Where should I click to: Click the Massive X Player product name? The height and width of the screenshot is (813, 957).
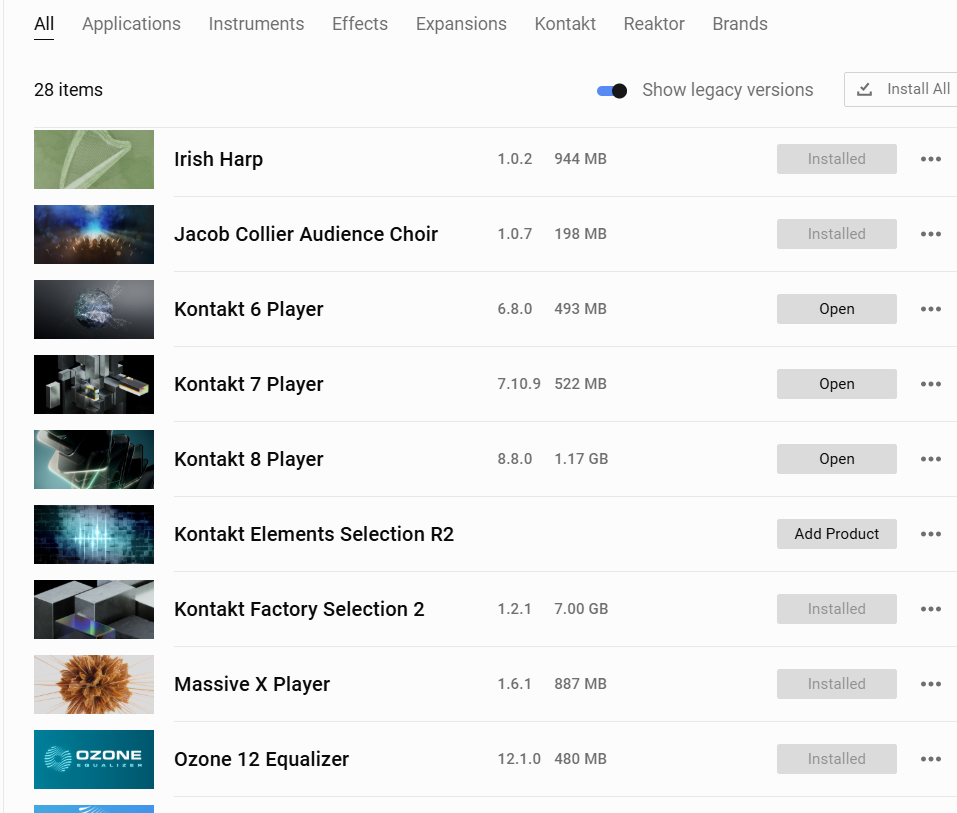252,685
